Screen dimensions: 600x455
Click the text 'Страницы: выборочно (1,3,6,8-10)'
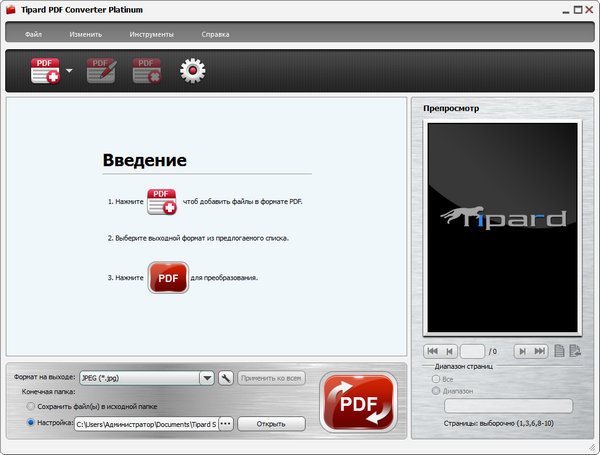(499, 423)
